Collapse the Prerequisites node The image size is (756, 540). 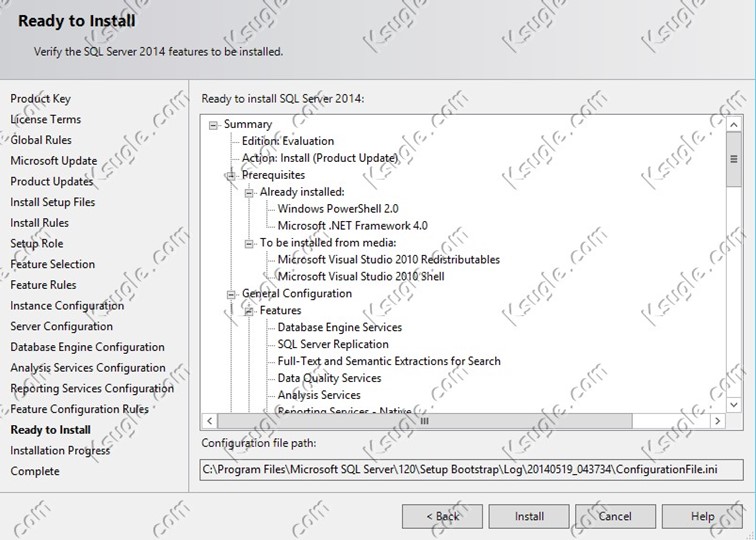(x=231, y=176)
